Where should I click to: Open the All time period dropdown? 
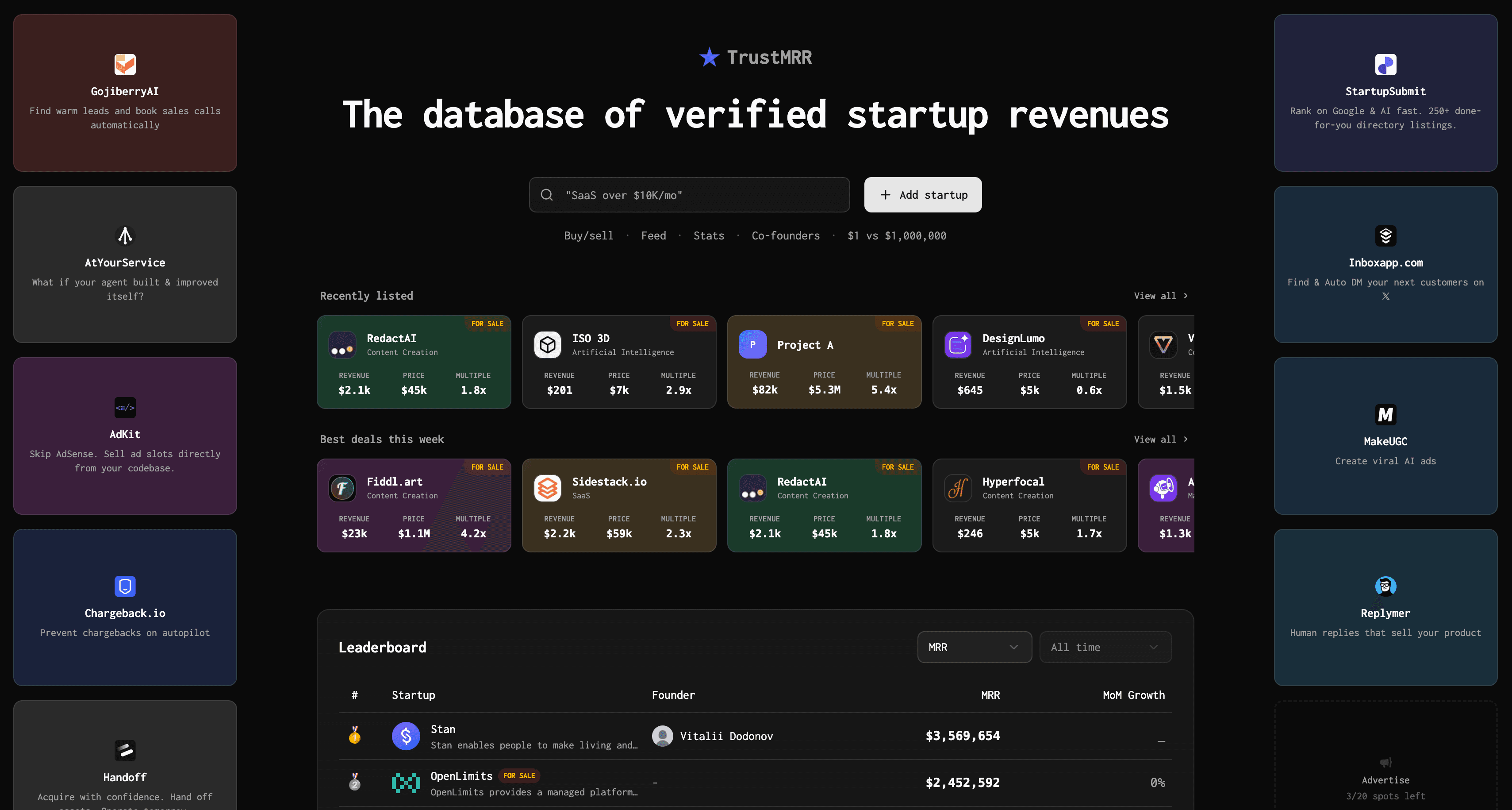coord(1105,647)
